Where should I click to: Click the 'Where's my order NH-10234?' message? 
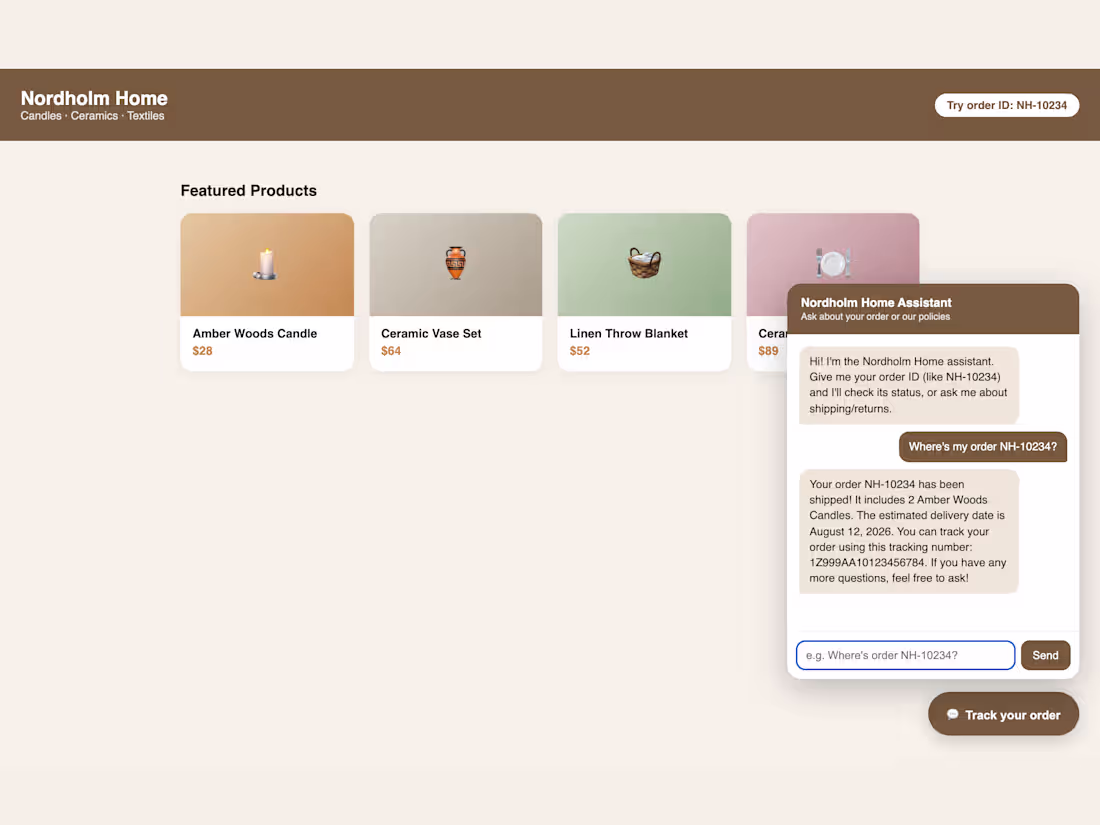point(982,447)
